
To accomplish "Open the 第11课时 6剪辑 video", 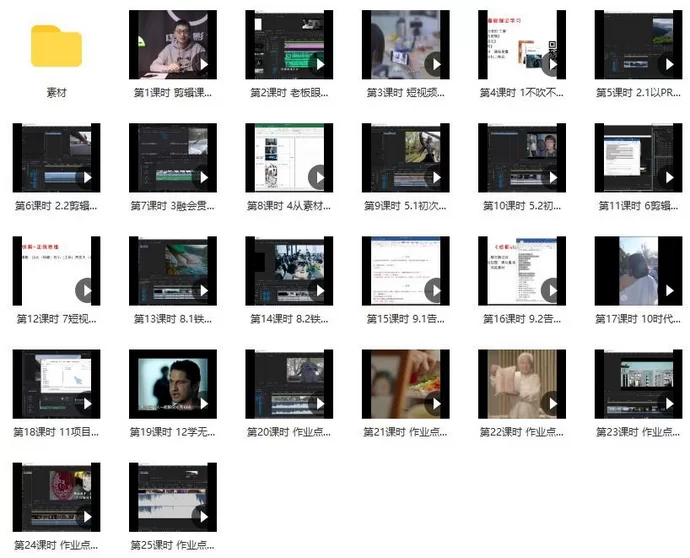I will pos(637,158).
